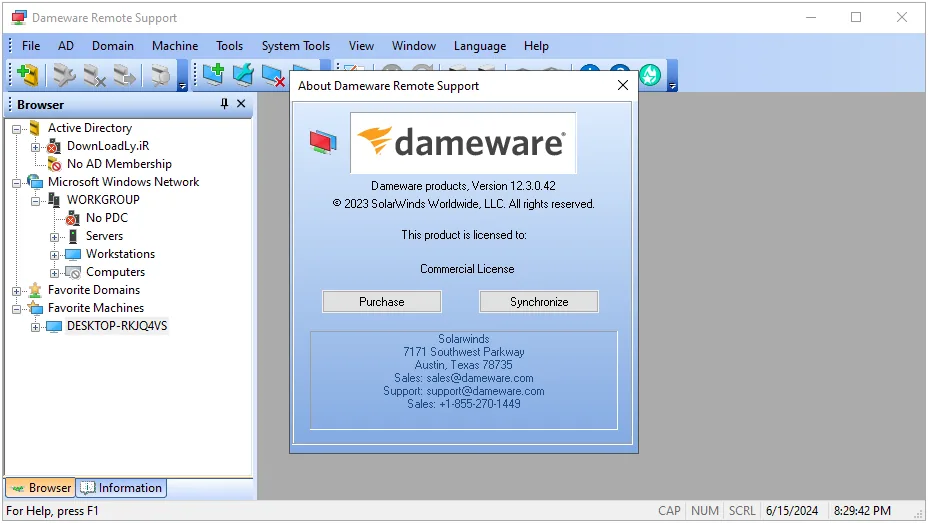This screenshot has width=929, height=523.
Task: Expand the Servers tree node
Action: tap(55, 237)
